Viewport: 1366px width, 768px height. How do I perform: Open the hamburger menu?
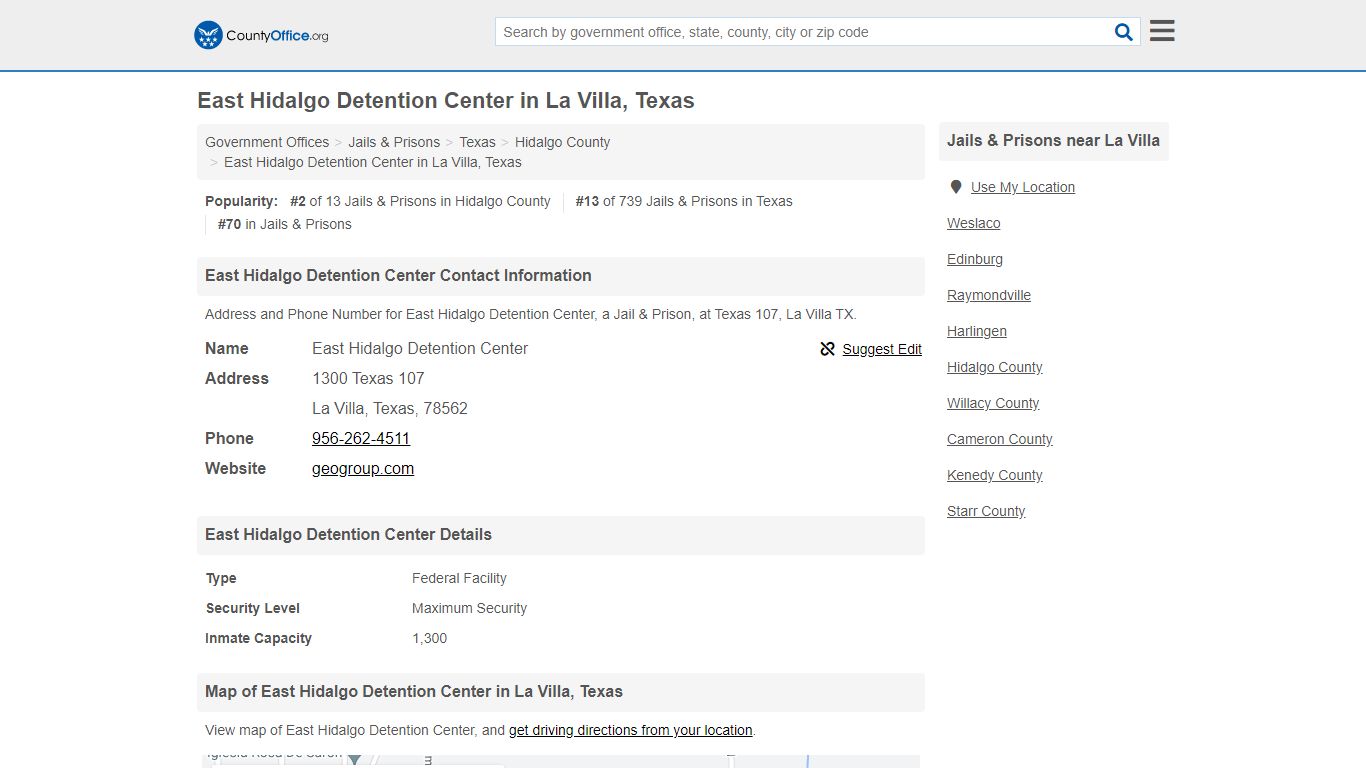(1162, 31)
